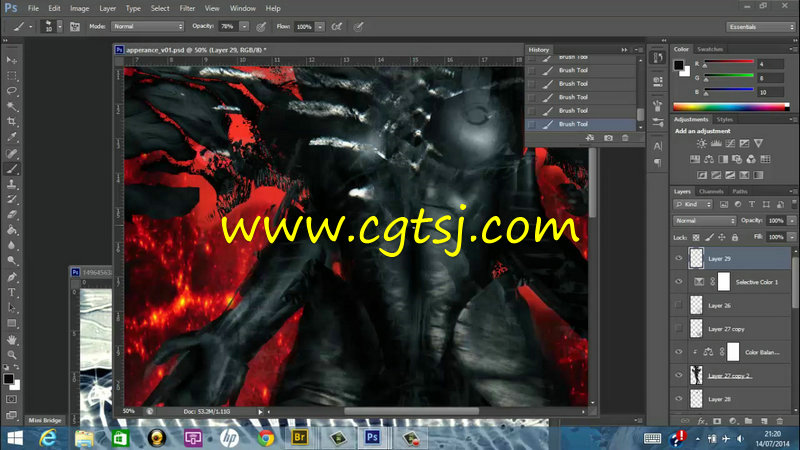This screenshot has width=800, height=450.
Task: Select the Horizontal Type tool
Action: [x=12, y=292]
